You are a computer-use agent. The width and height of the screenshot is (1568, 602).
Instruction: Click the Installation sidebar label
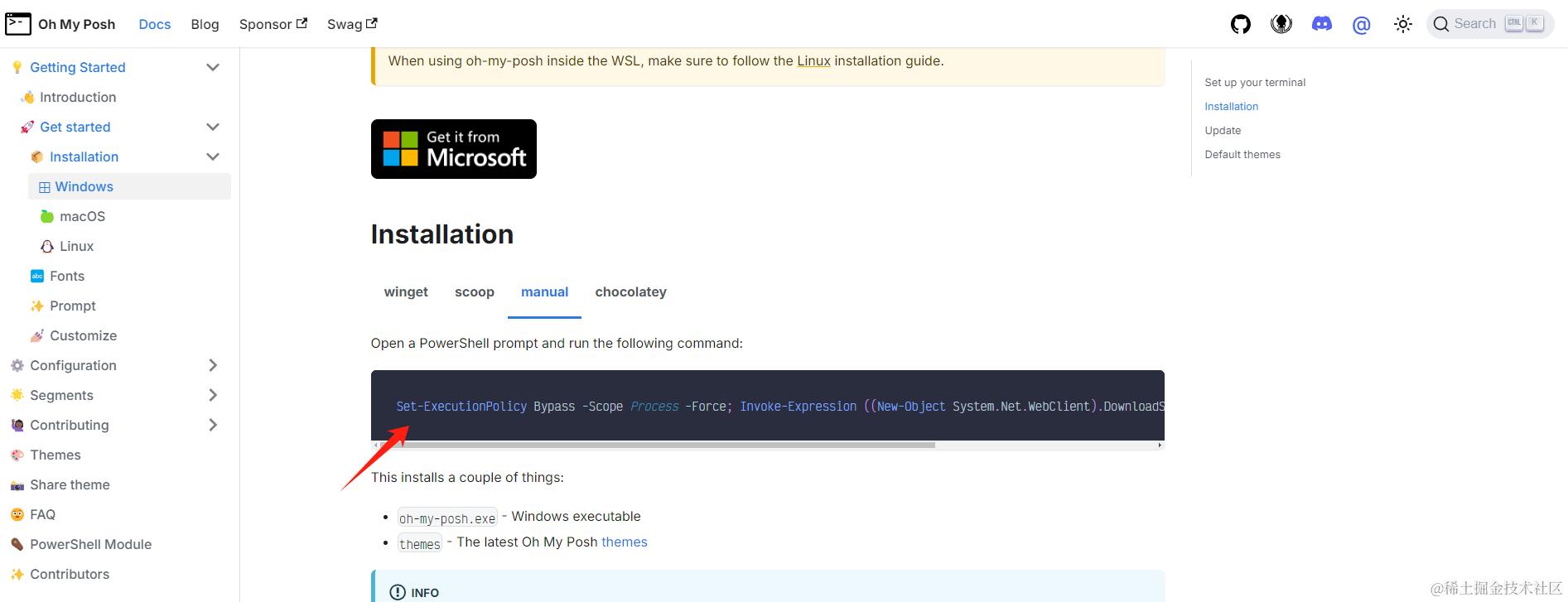84,157
